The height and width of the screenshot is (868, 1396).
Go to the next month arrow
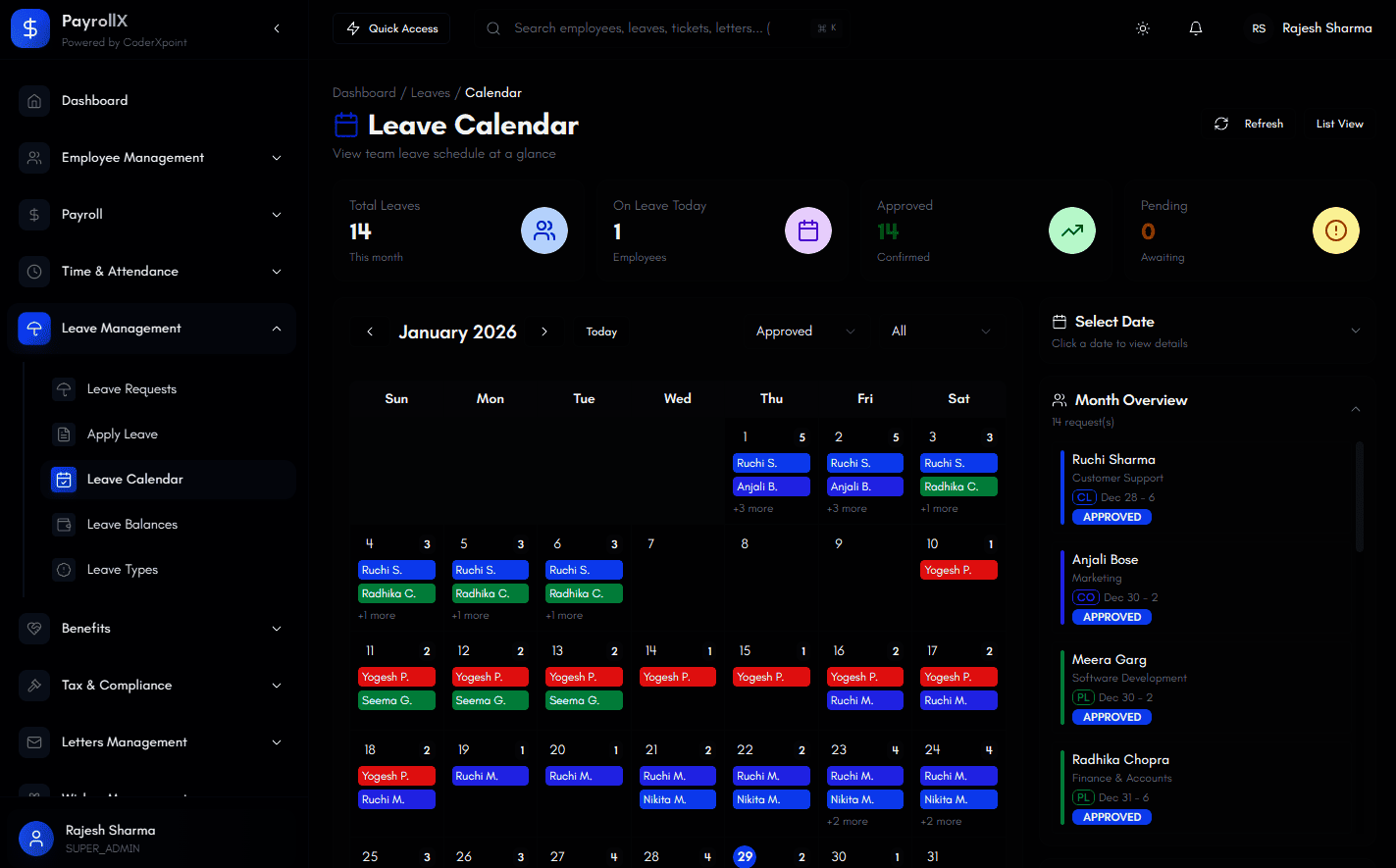tap(544, 332)
